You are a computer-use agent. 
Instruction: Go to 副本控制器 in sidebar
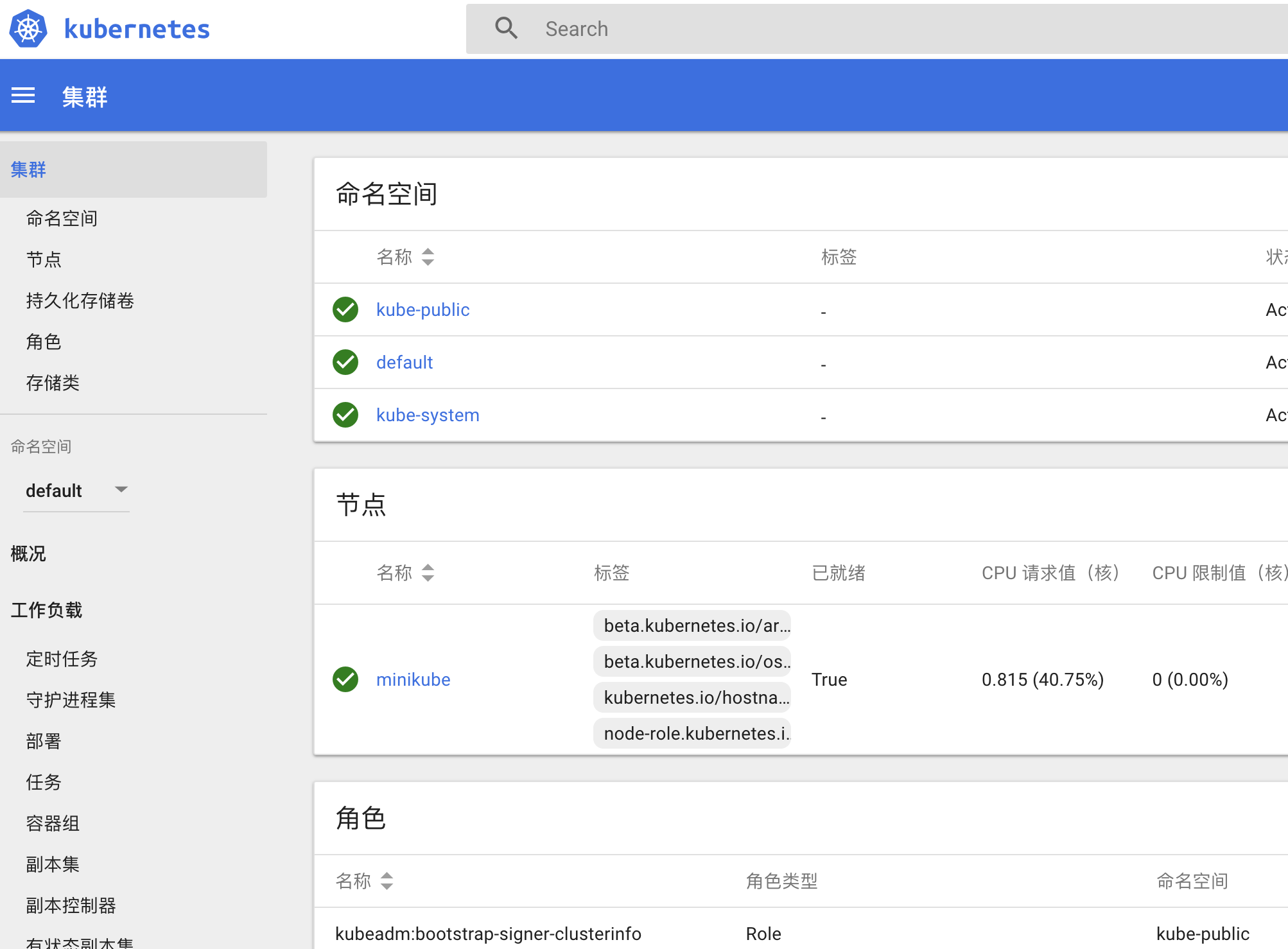(71, 905)
